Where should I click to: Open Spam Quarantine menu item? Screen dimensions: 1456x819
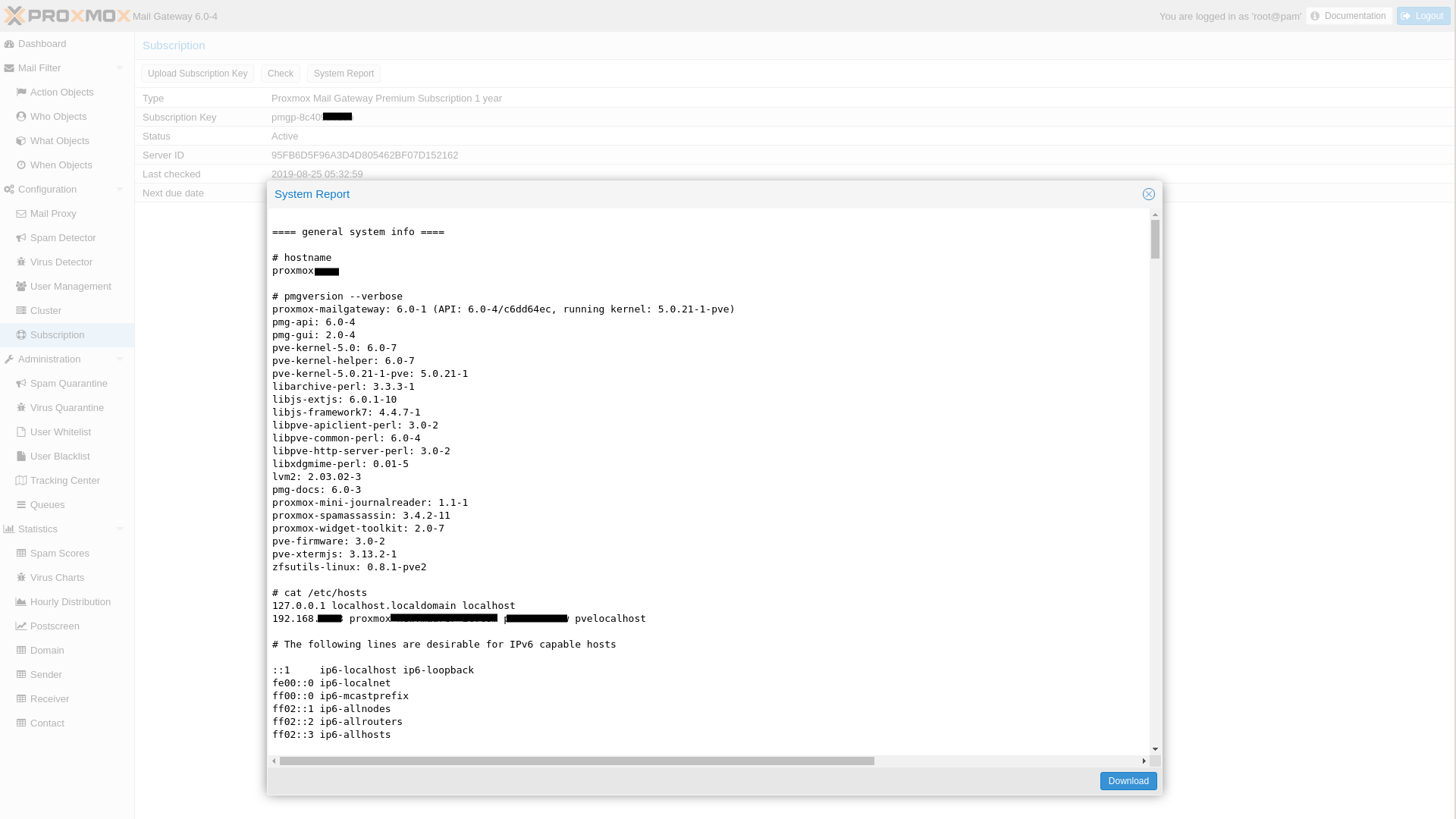click(x=68, y=384)
